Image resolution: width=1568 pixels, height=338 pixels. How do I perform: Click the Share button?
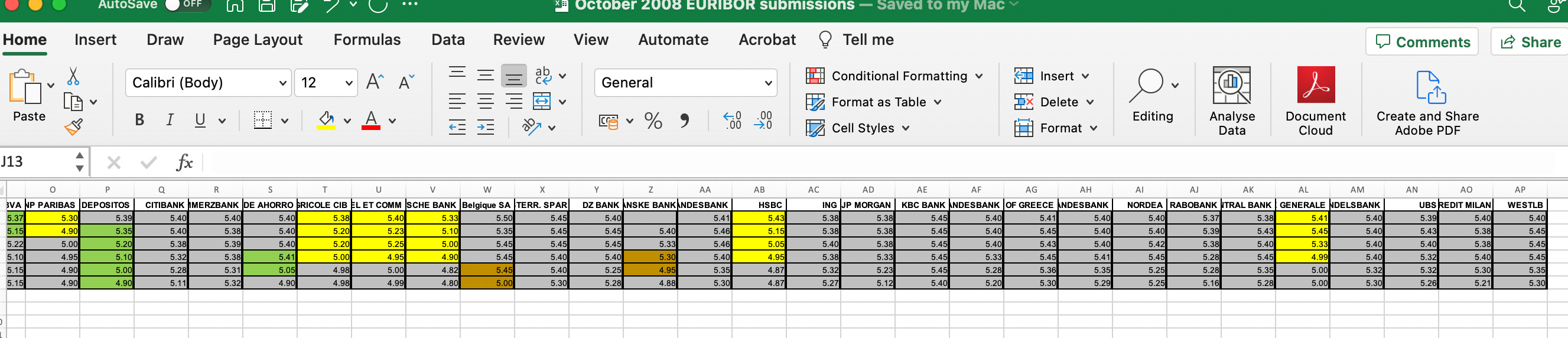[x=1530, y=42]
